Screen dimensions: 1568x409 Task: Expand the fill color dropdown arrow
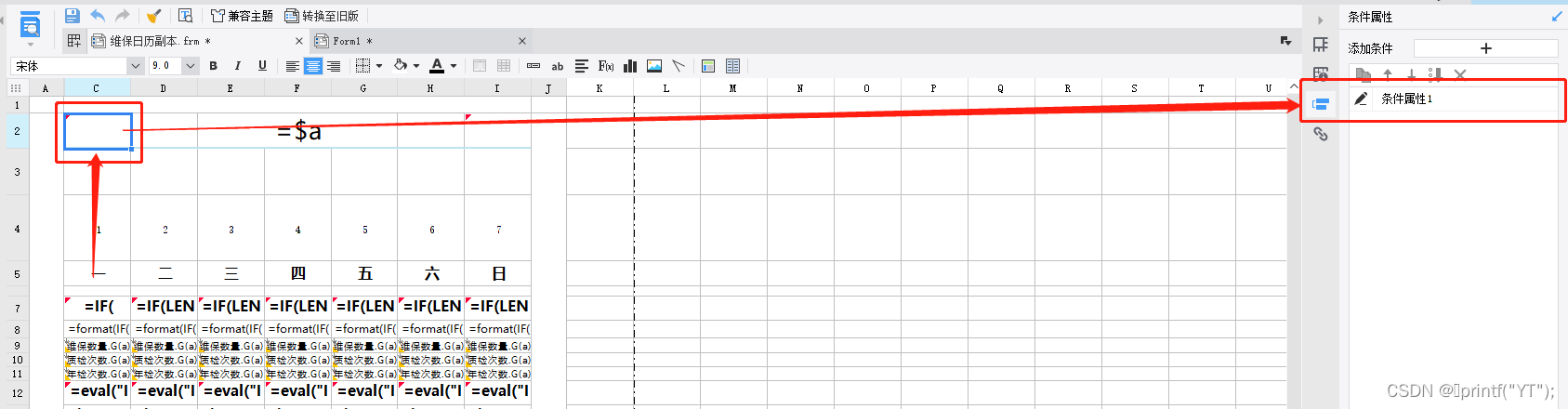click(x=416, y=66)
